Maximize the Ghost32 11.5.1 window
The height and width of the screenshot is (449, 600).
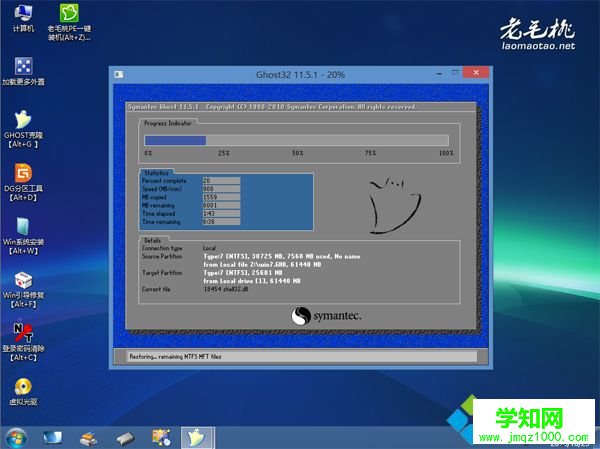click(x=455, y=72)
